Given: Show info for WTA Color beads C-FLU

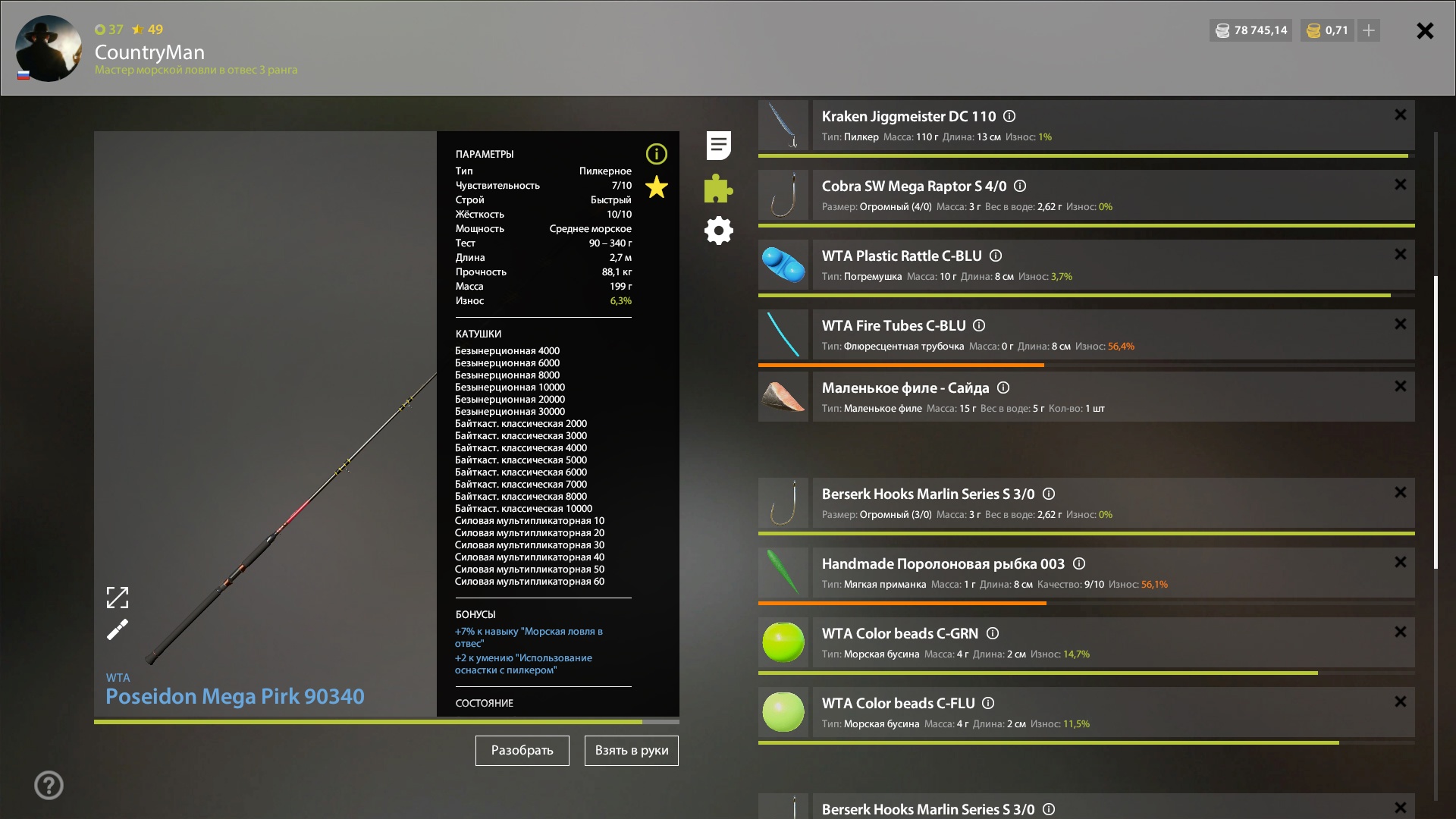Looking at the screenshot, I should [988, 703].
